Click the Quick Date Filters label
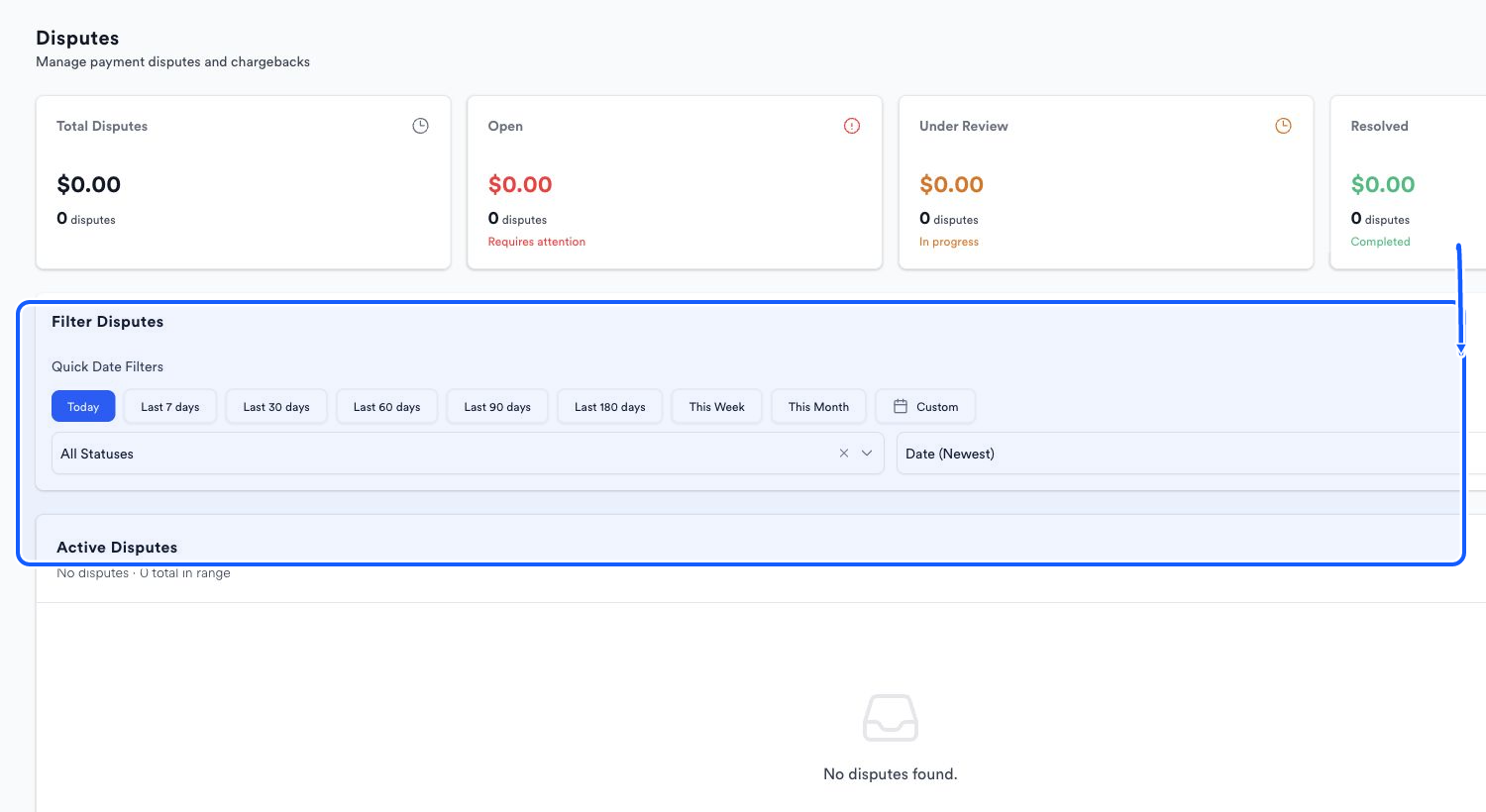Image resolution: width=1486 pixels, height=812 pixels. pyautogui.click(x=107, y=366)
